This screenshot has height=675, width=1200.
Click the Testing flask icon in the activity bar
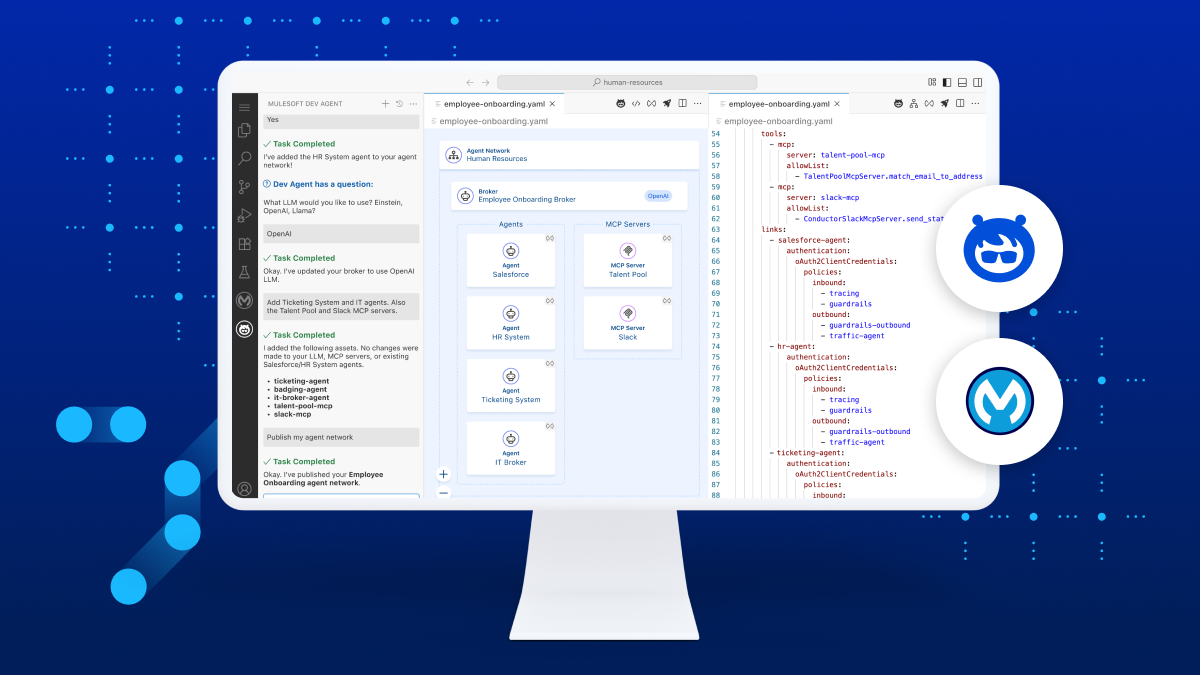(244, 271)
